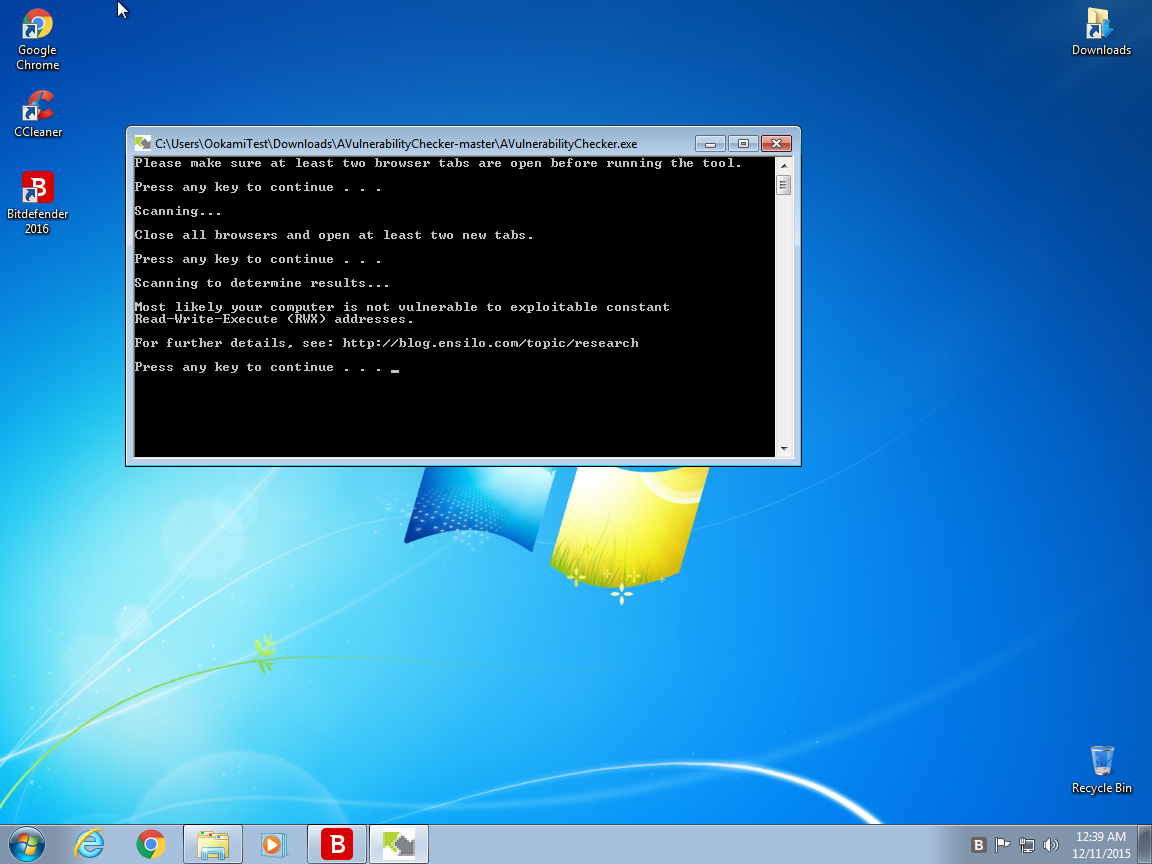Open Windows Explorer from the taskbar
Screen dimensions: 1152x864
point(212,844)
